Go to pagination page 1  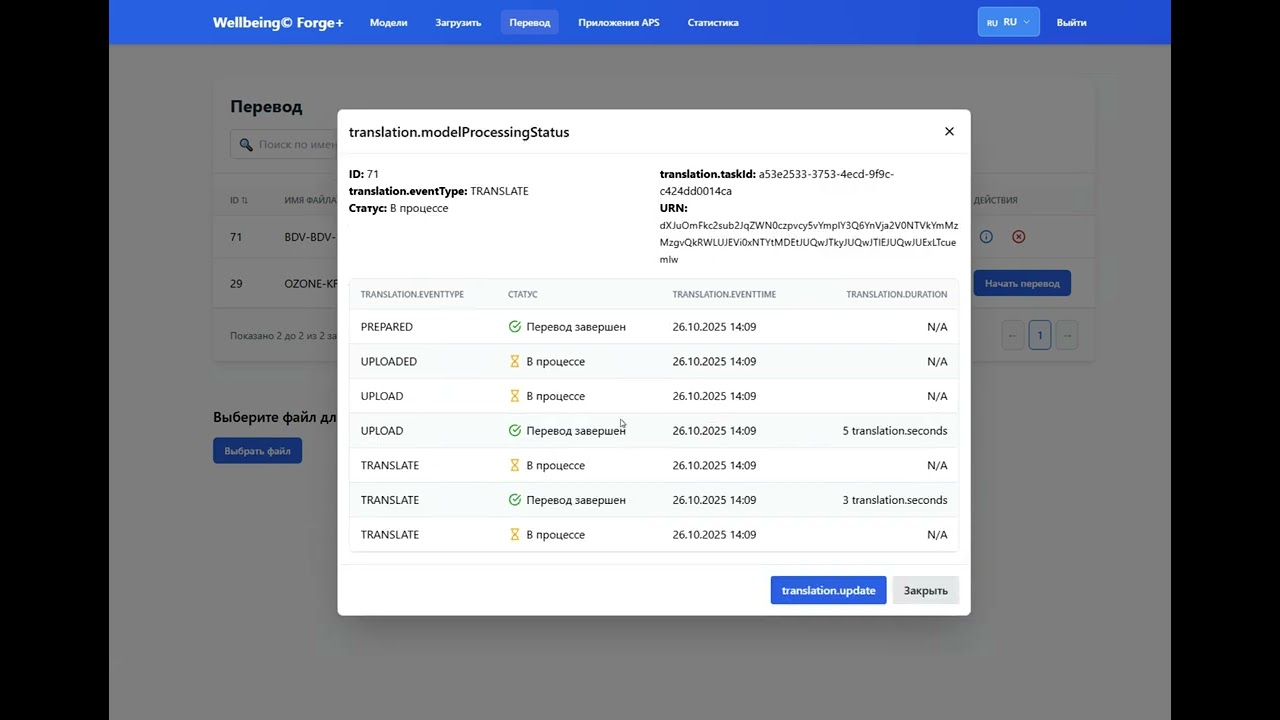pos(1039,335)
